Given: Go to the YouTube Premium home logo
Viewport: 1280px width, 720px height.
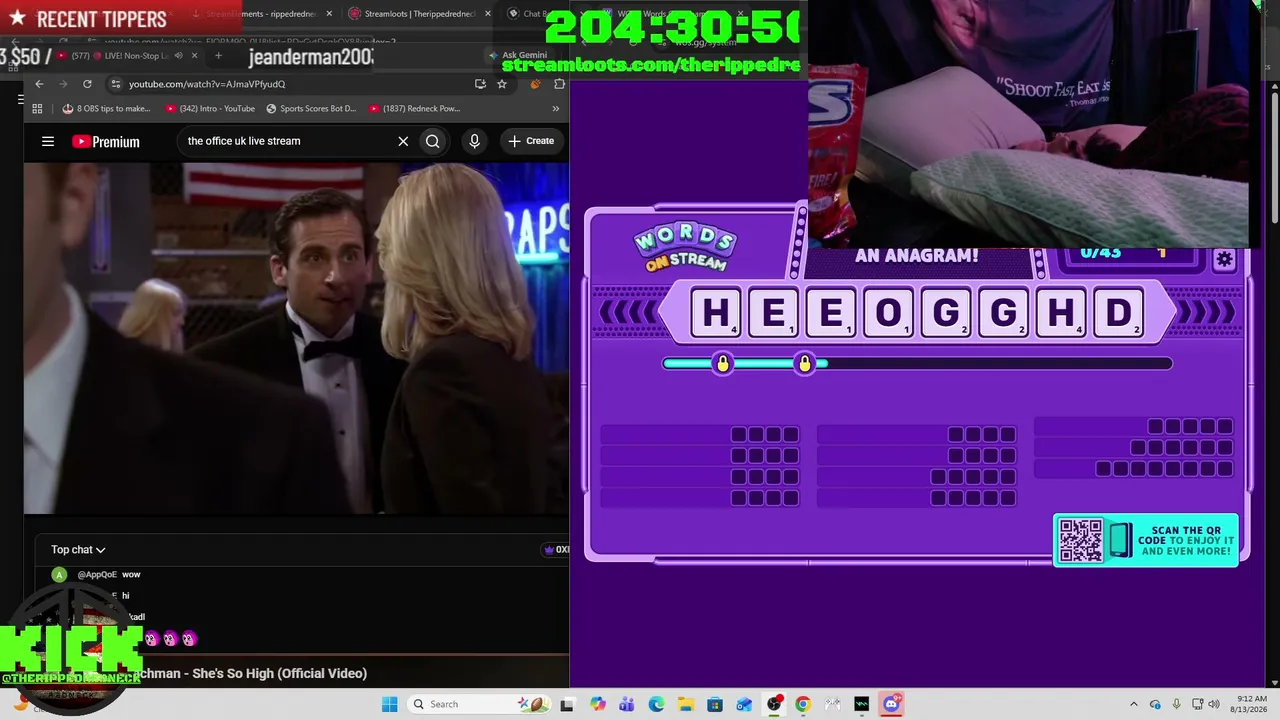Looking at the screenshot, I should 106,141.
